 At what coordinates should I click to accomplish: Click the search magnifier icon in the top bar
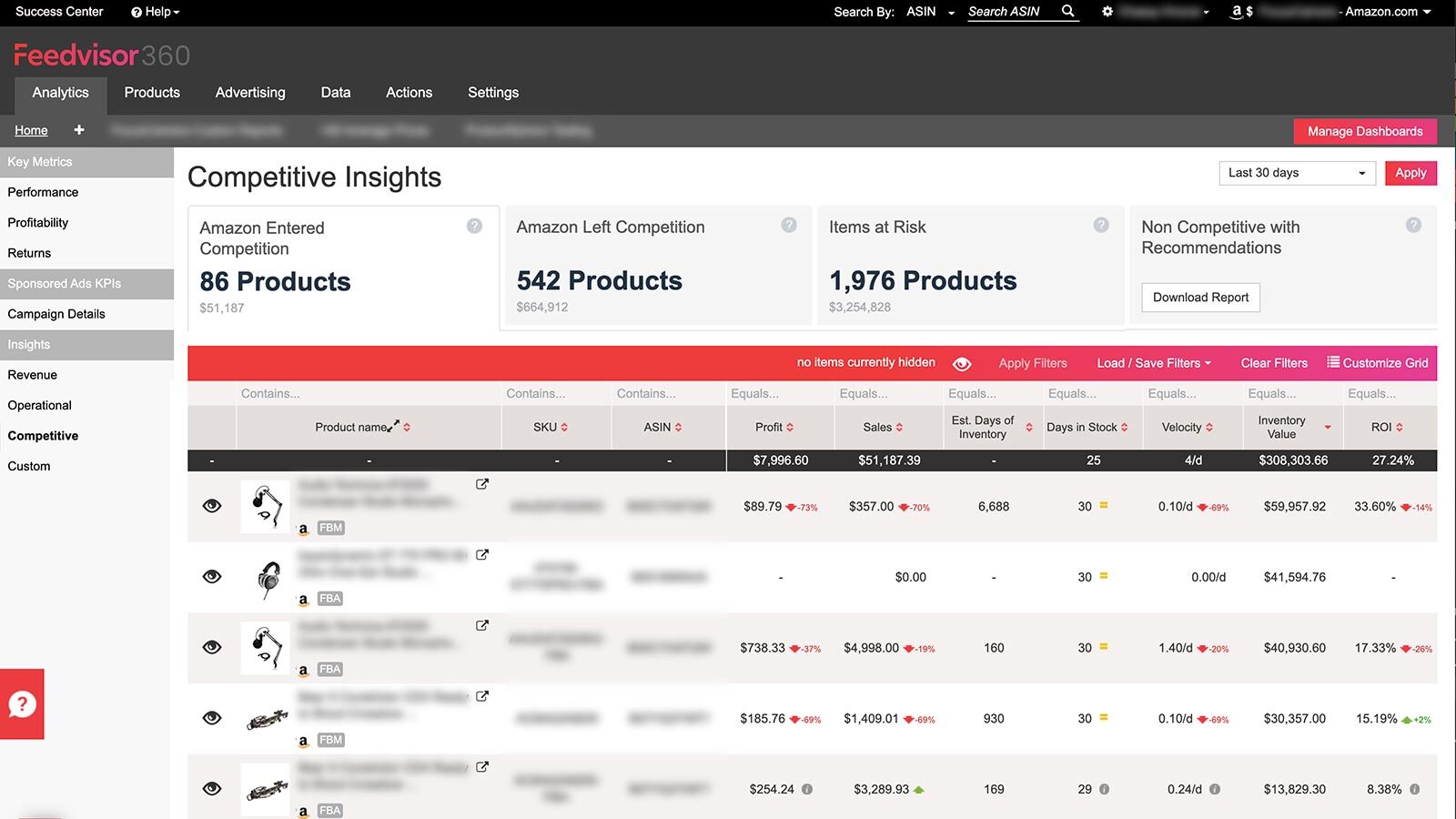pos(1068,11)
